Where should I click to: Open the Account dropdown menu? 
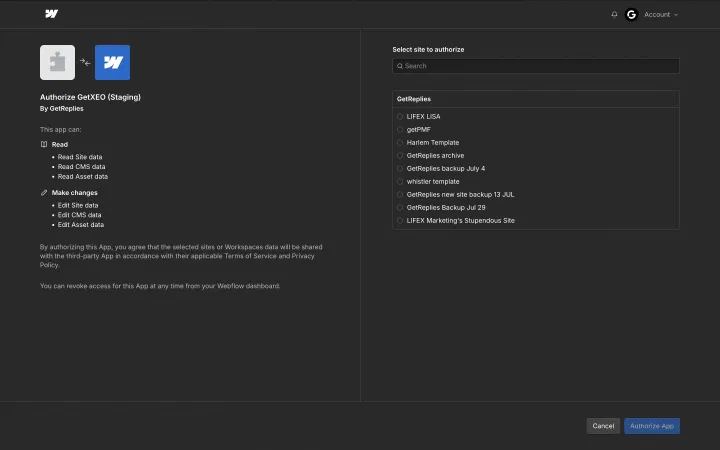(661, 15)
